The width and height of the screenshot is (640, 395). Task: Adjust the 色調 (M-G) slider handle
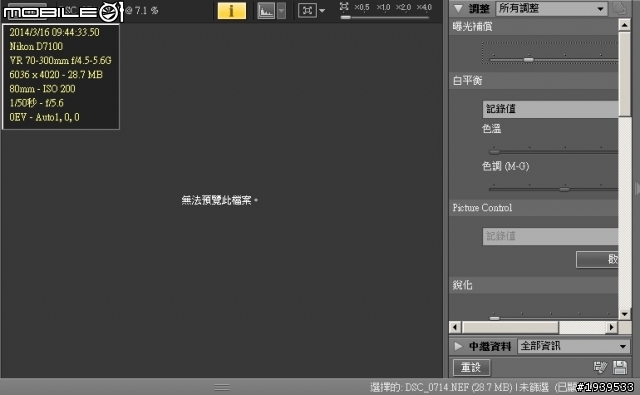click(x=564, y=189)
